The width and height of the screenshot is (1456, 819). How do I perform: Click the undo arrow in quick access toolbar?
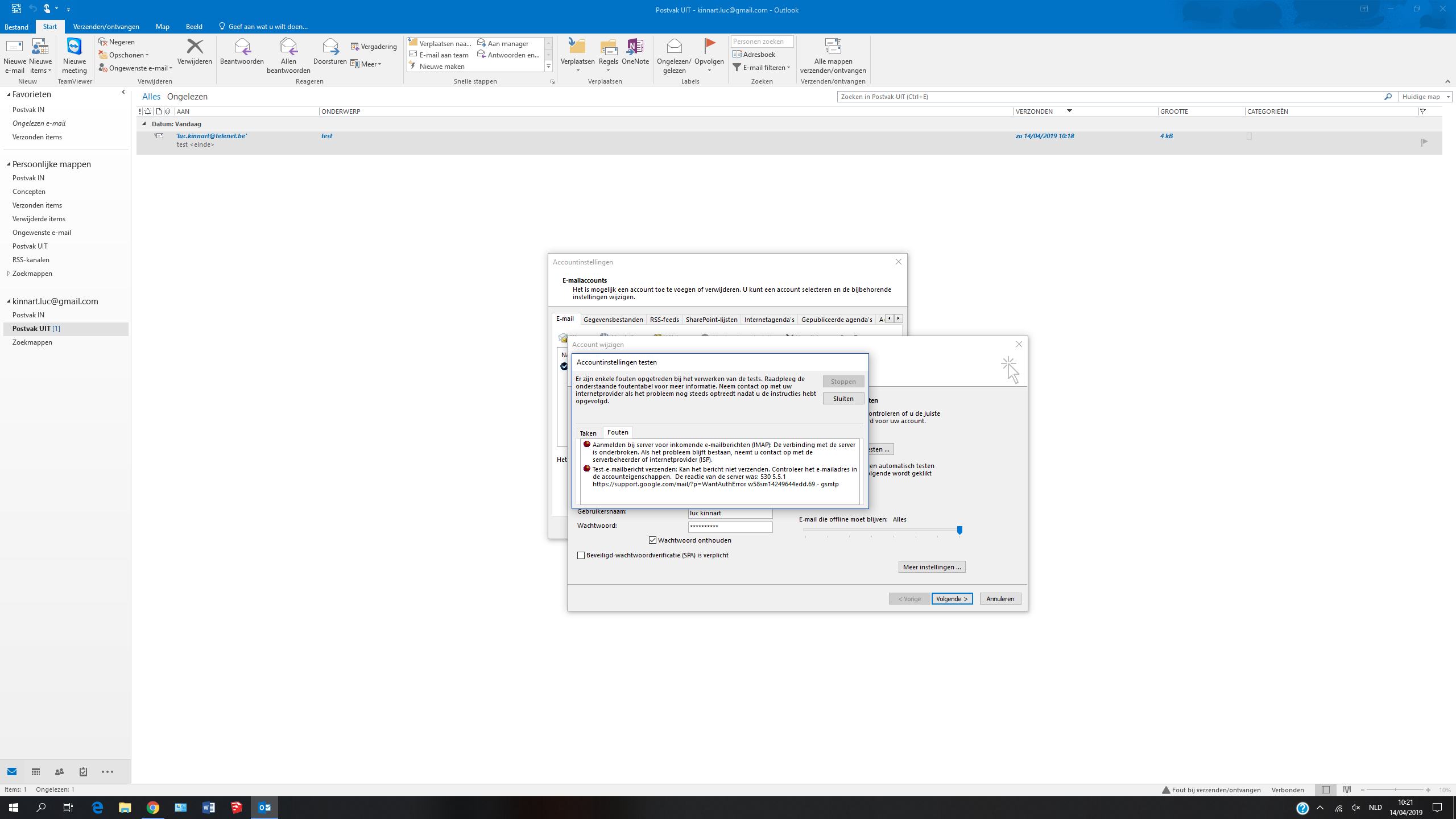33,9
